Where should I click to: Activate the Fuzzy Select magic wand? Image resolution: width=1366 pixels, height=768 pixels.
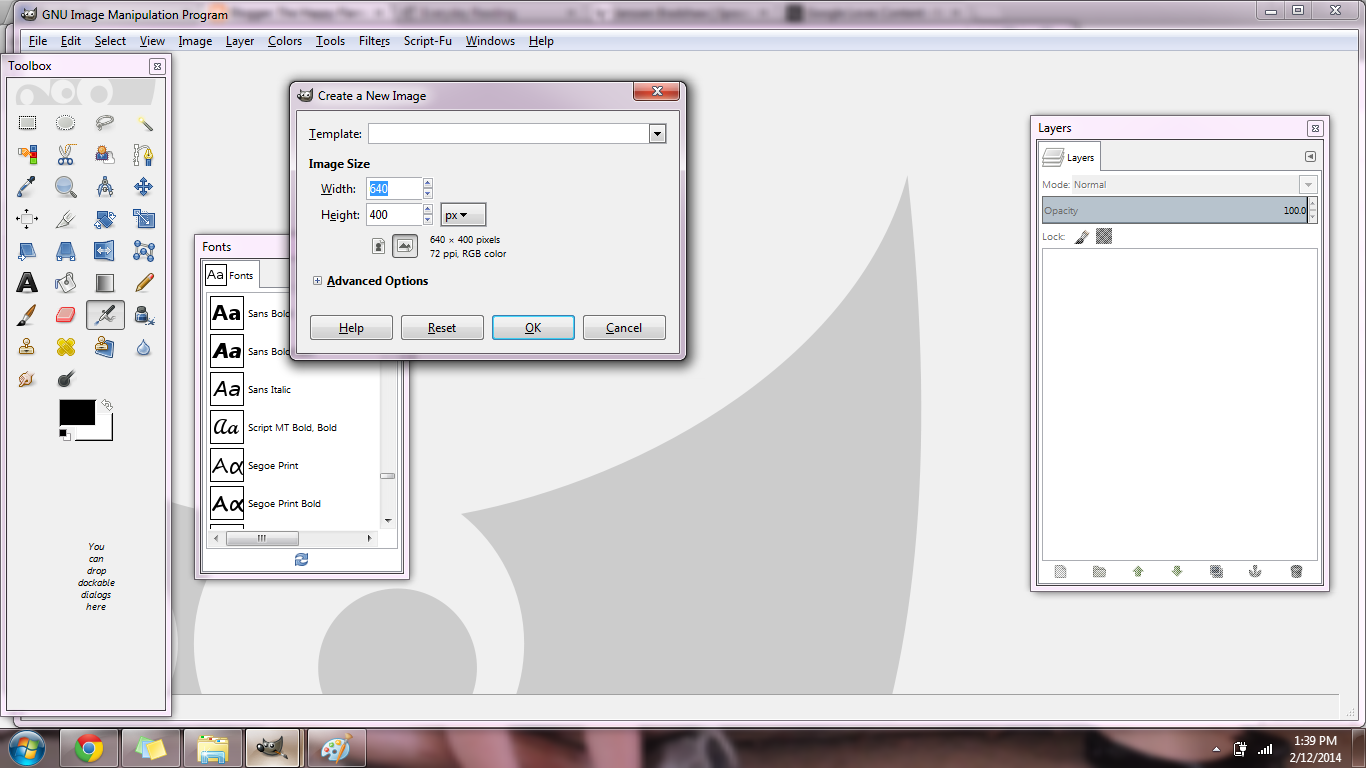pyautogui.click(x=144, y=123)
